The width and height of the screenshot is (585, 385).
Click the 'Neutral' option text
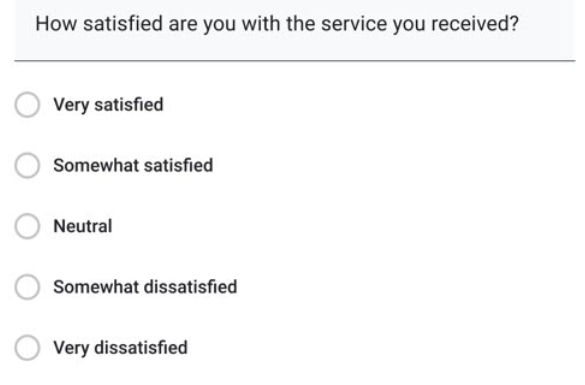83,226
